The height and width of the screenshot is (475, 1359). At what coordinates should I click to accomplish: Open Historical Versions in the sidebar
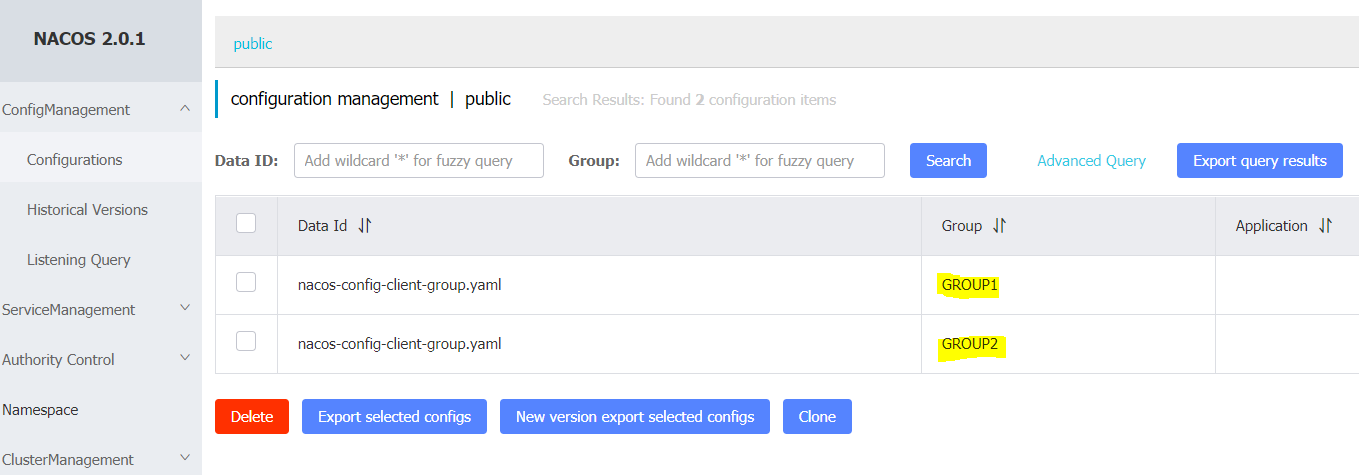pyautogui.click(x=87, y=210)
